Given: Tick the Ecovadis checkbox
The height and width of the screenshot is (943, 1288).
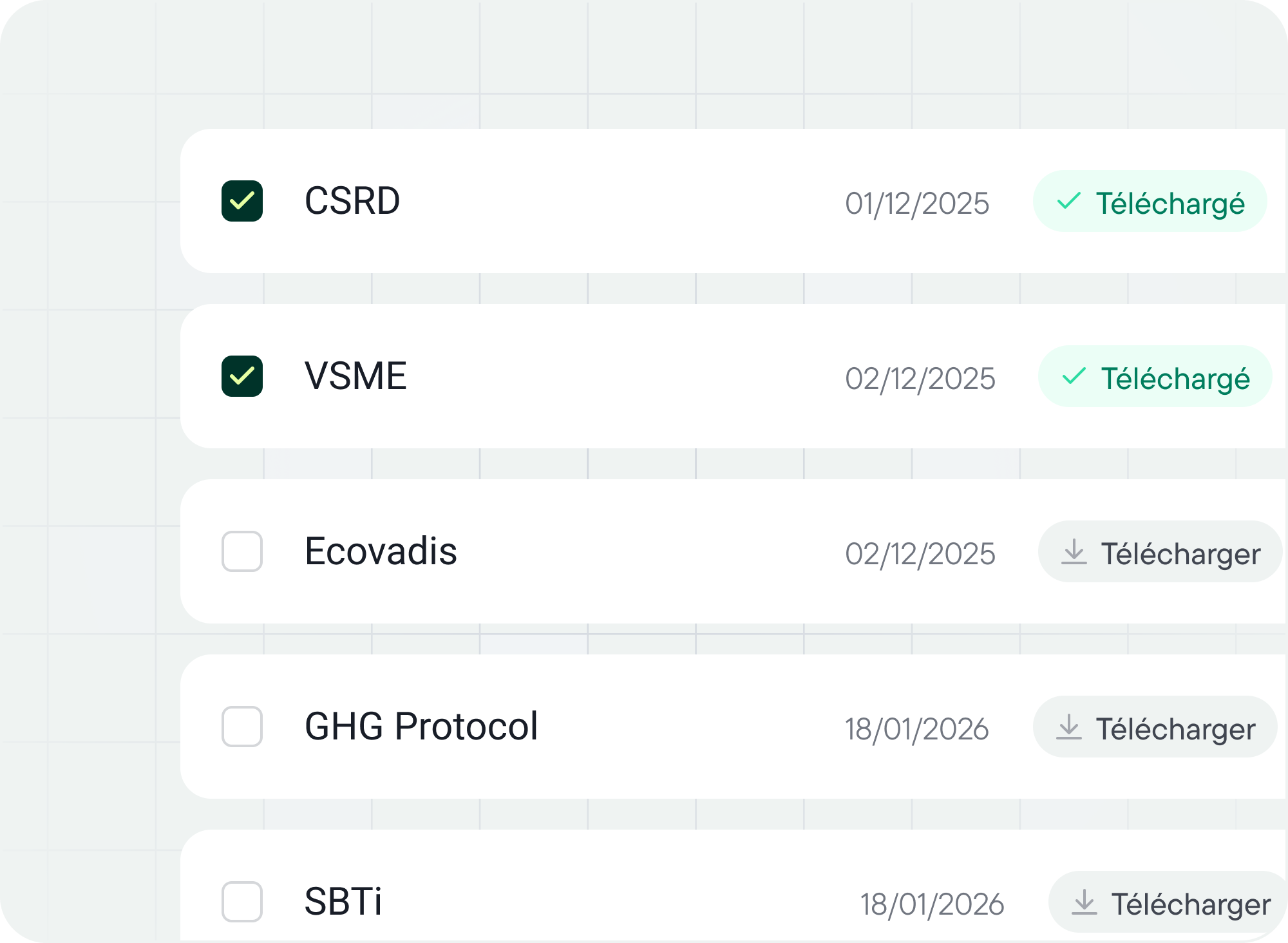Looking at the screenshot, I should point(242,551).
